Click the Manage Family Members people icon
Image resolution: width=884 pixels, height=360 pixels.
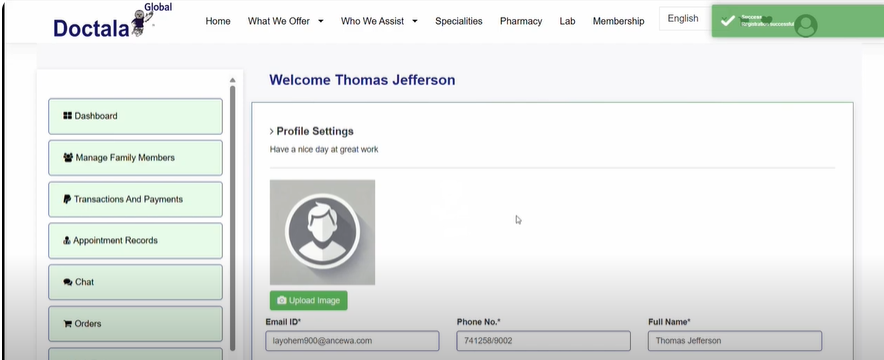(68, 157)
